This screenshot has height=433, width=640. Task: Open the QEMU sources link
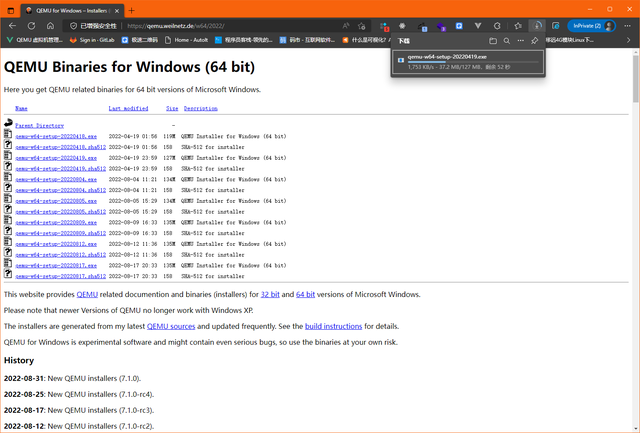pyautogui.click(x=171, y=326)
